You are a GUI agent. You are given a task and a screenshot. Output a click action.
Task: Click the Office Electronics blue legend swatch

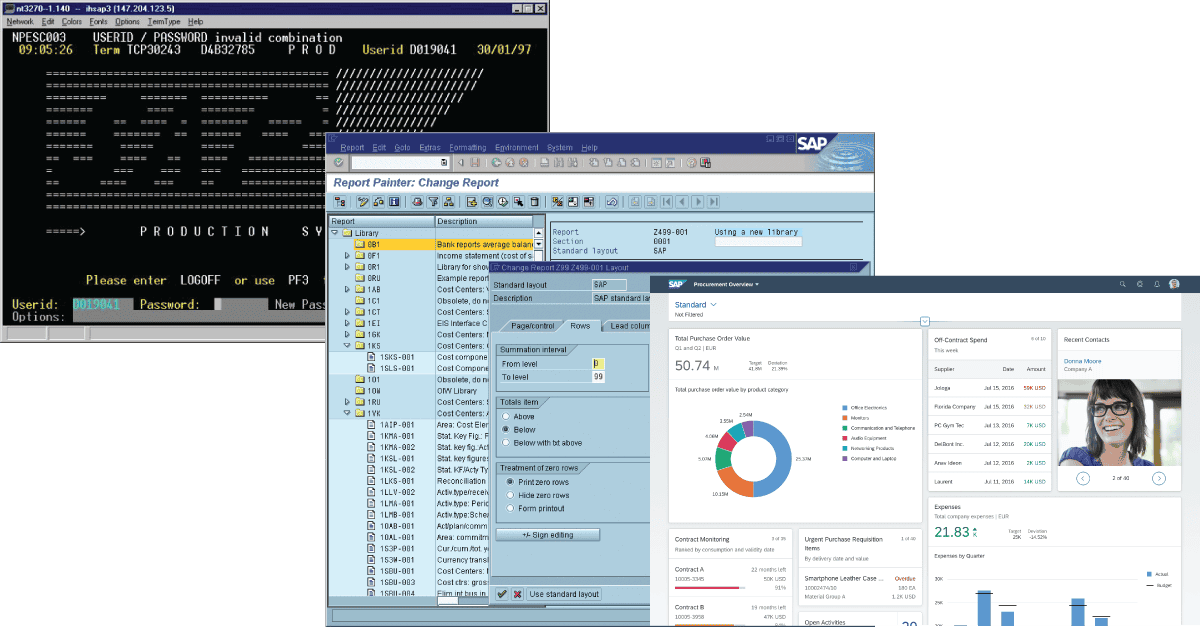point(844,408)
